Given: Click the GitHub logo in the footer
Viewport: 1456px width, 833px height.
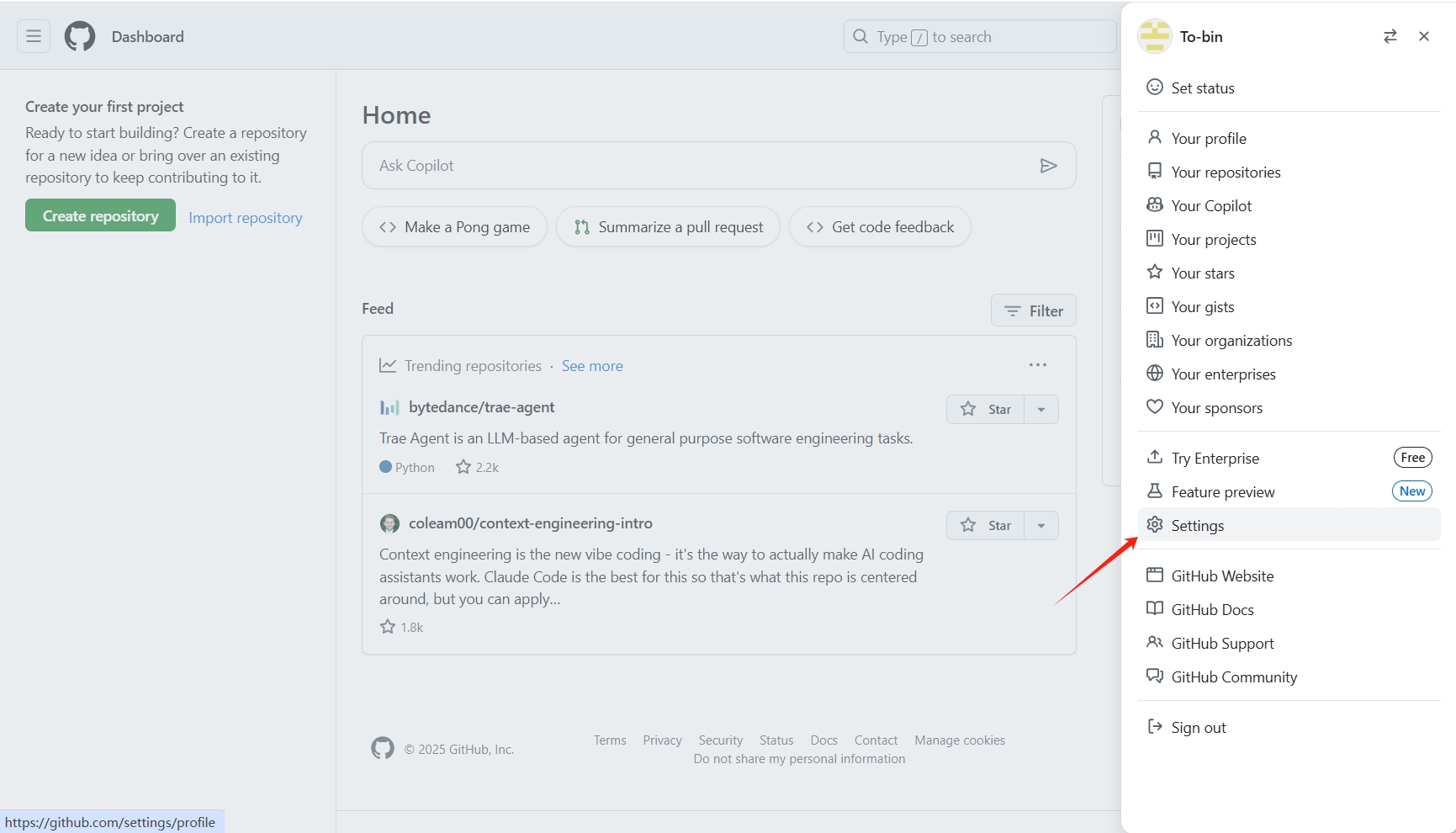Looking at the screenshot, I should (383, 748).
